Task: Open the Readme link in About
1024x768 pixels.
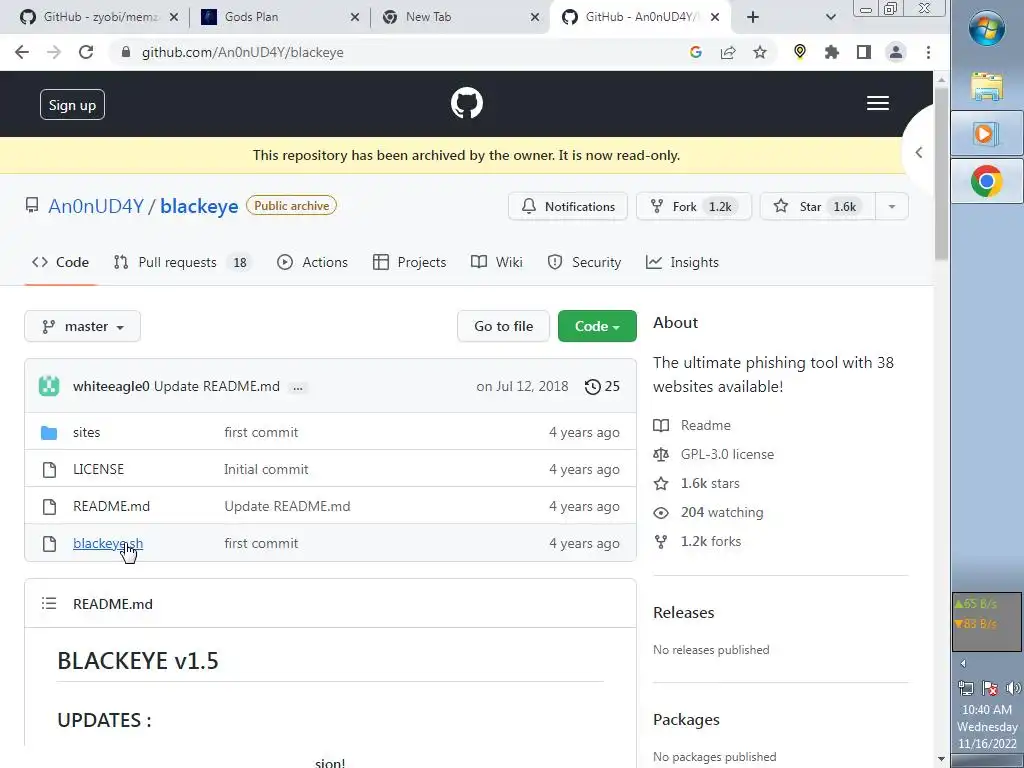Action: pyautogui.click(x=692, y=425)
